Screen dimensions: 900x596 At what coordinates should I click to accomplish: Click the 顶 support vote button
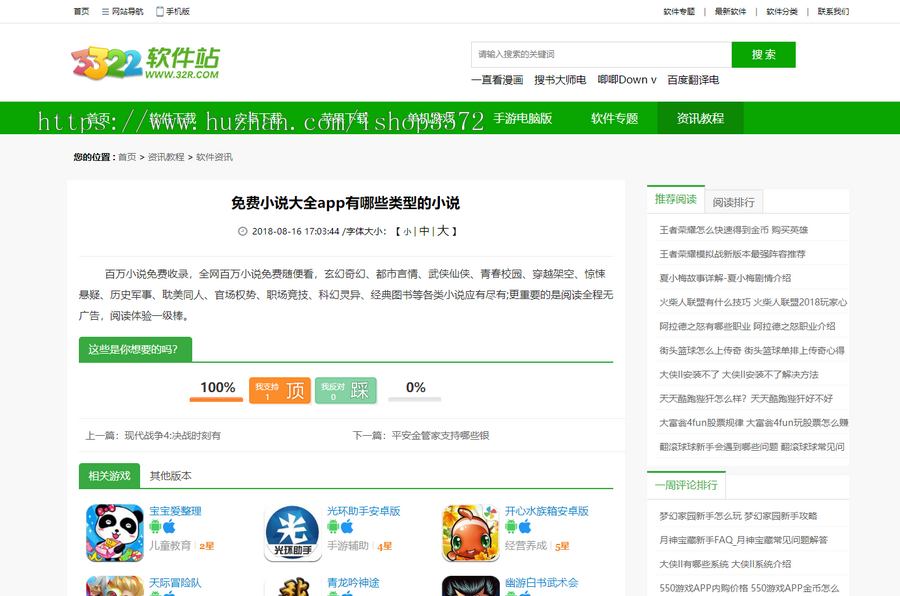tap(280, 390)
